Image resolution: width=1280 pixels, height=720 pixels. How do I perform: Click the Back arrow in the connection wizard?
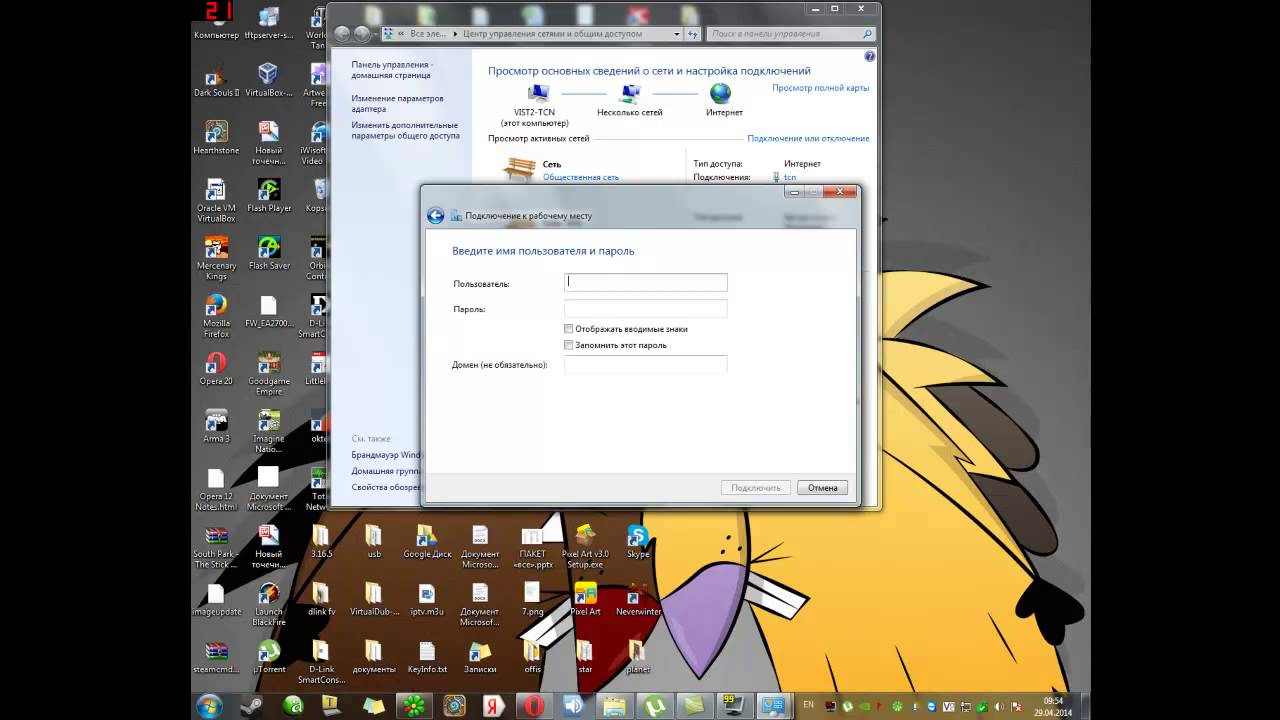tap(435, 215)
